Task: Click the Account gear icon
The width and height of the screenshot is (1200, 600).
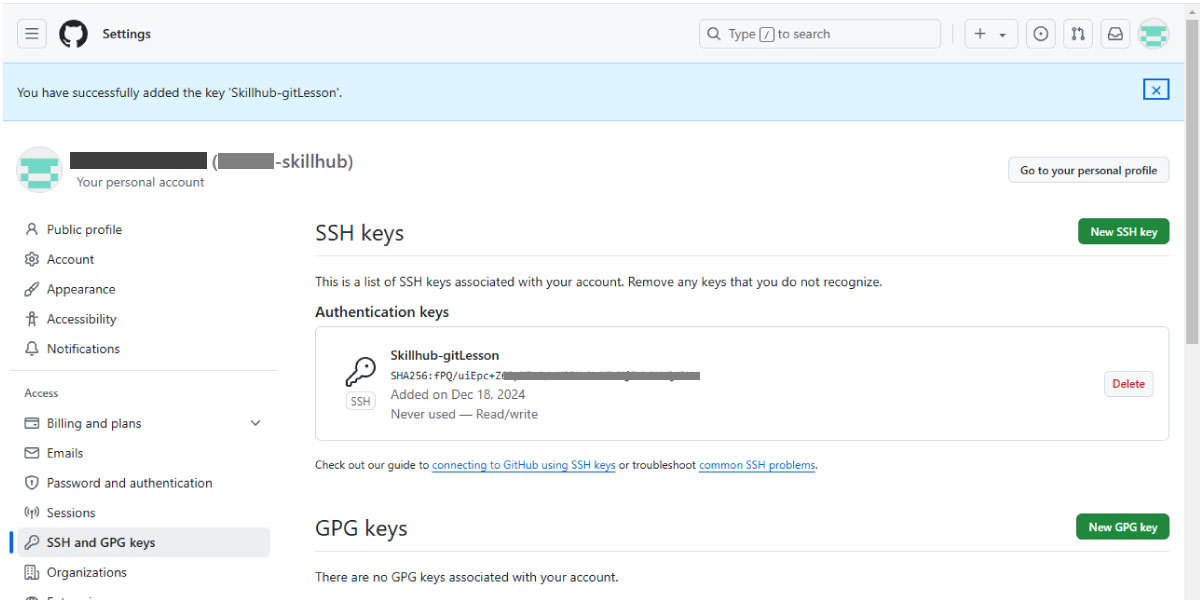Action: tap(31, 259)
